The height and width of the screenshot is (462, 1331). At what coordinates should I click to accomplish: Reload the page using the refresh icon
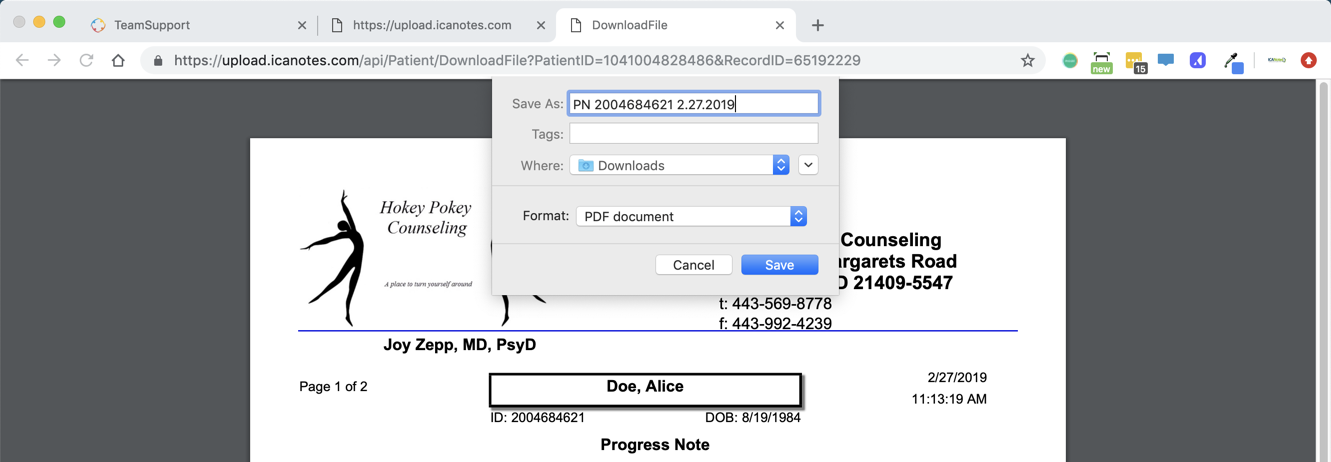coord(86,60)
